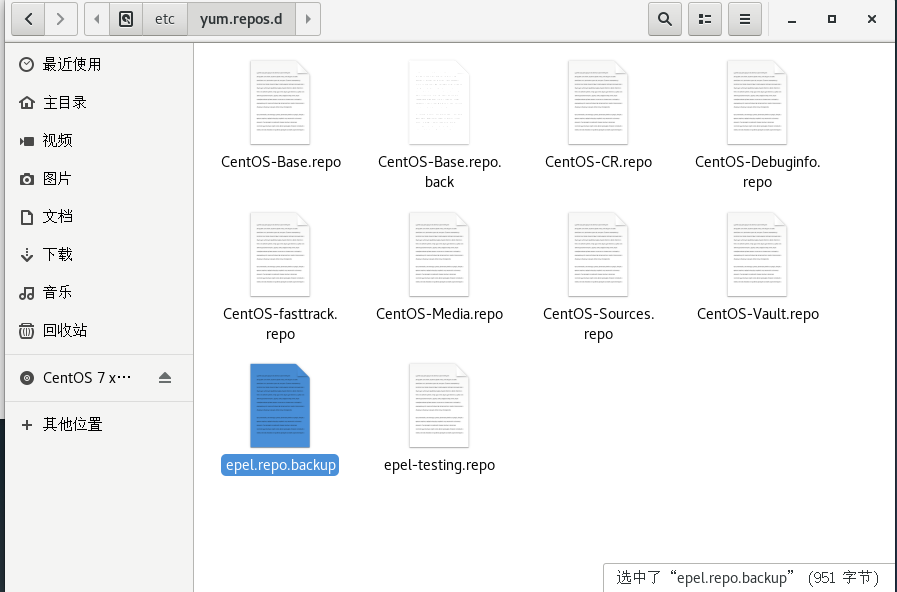This screenshot has height=592, width=897.
Task: Open the 图片 pictures folder
Action: tap(99, 178)
